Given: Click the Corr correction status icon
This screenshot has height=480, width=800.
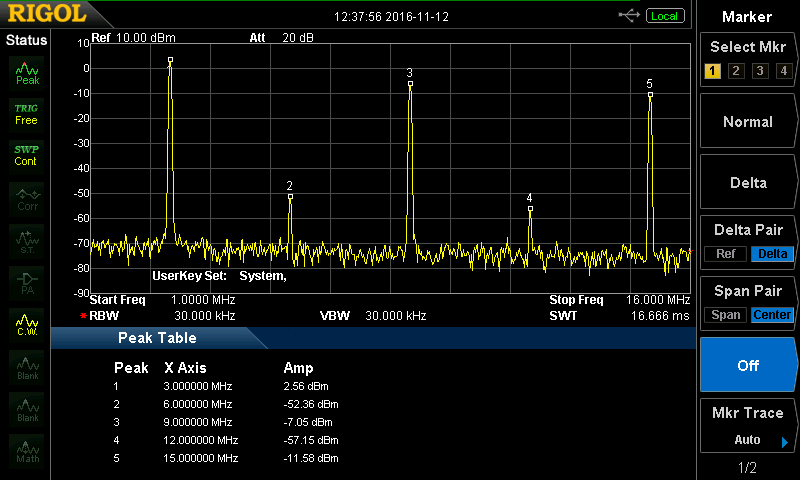Looking at the screenshot, I should 27,198.
